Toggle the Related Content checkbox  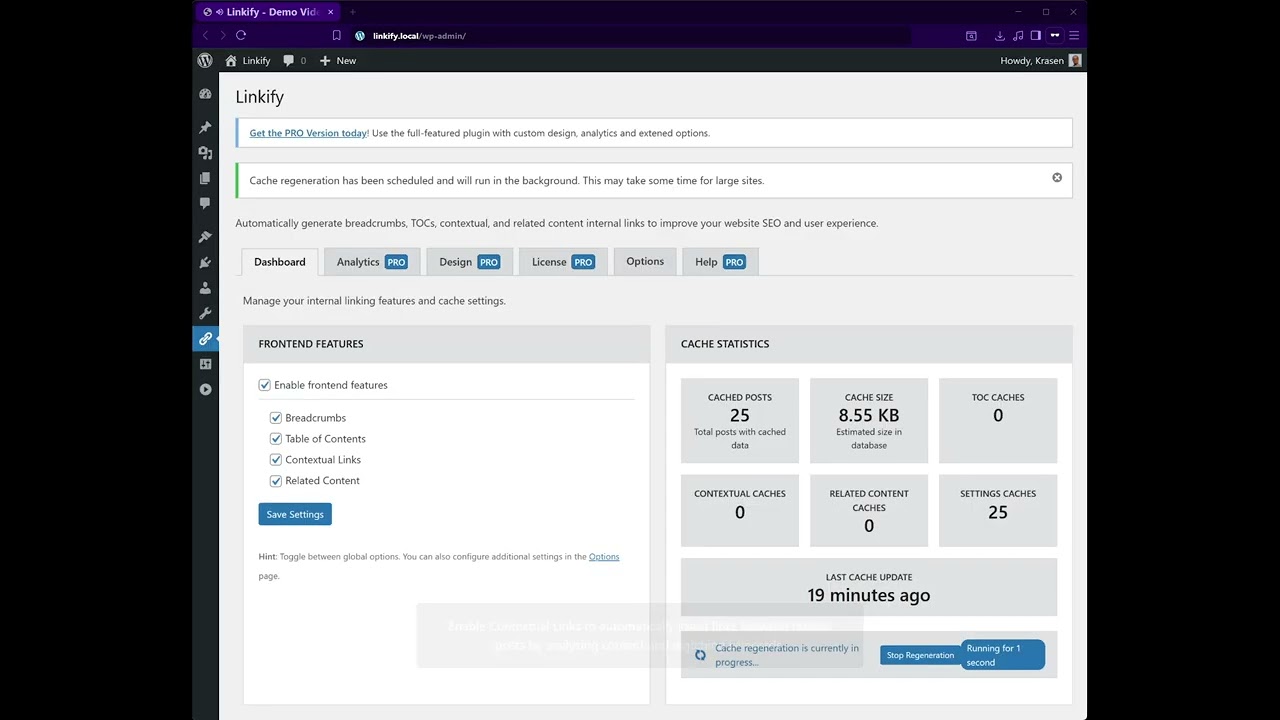[x=276, y=481]
